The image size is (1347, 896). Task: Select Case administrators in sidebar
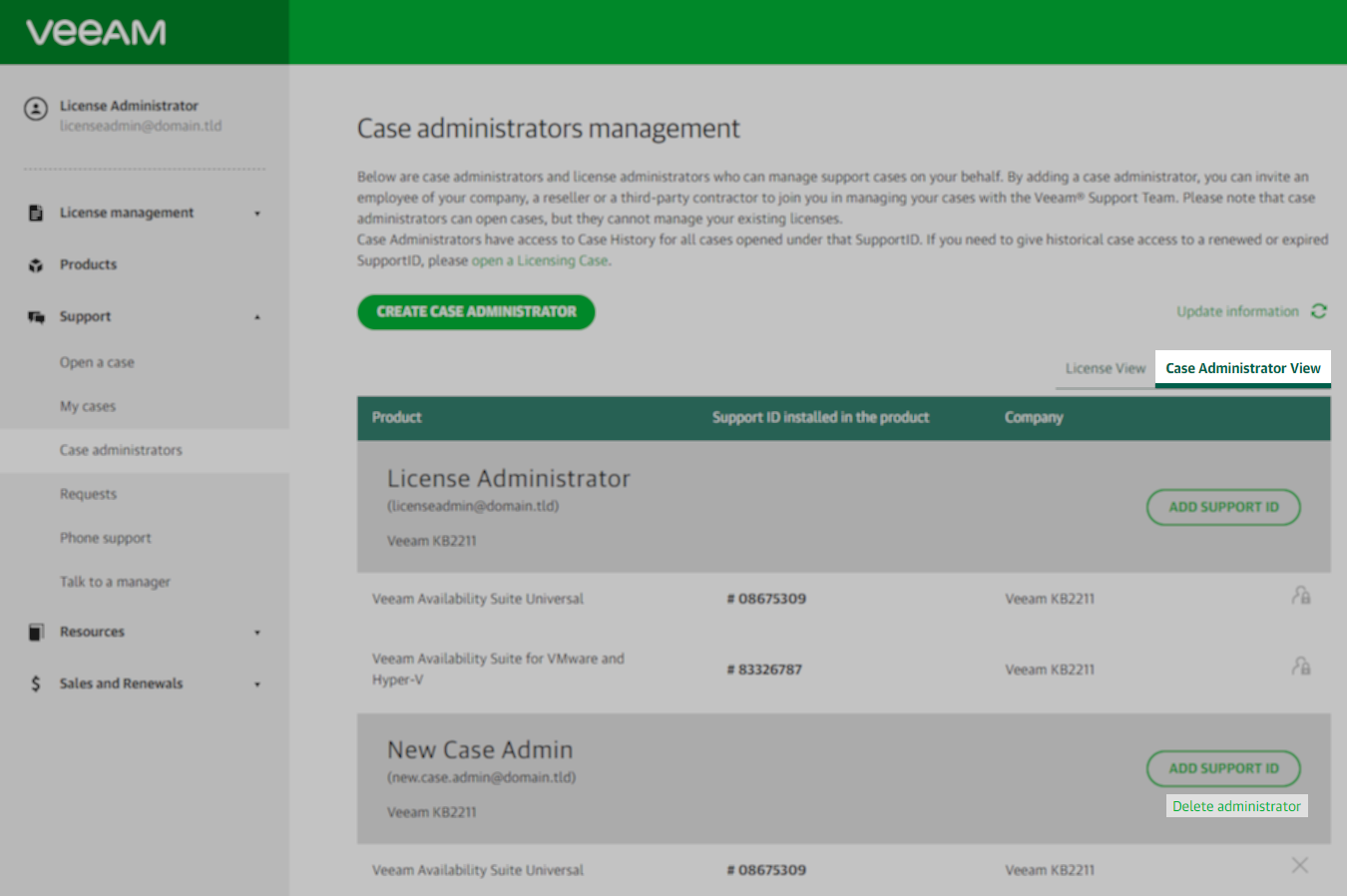coord(121,450)
